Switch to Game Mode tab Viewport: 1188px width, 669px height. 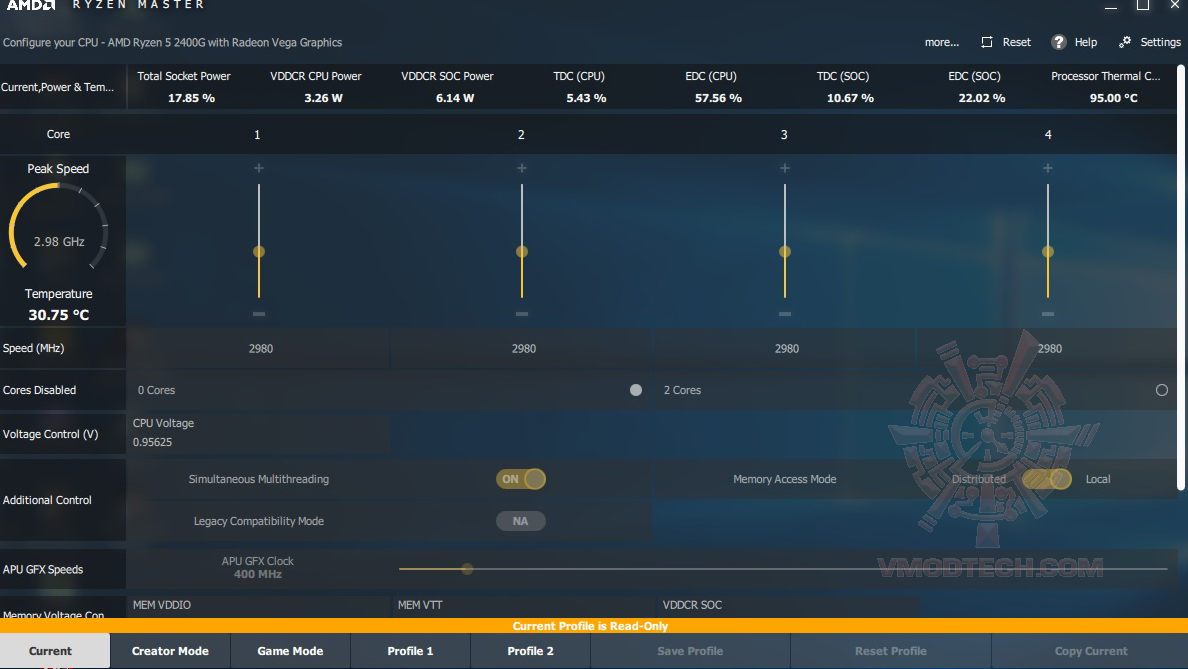[x=290, y=651]
